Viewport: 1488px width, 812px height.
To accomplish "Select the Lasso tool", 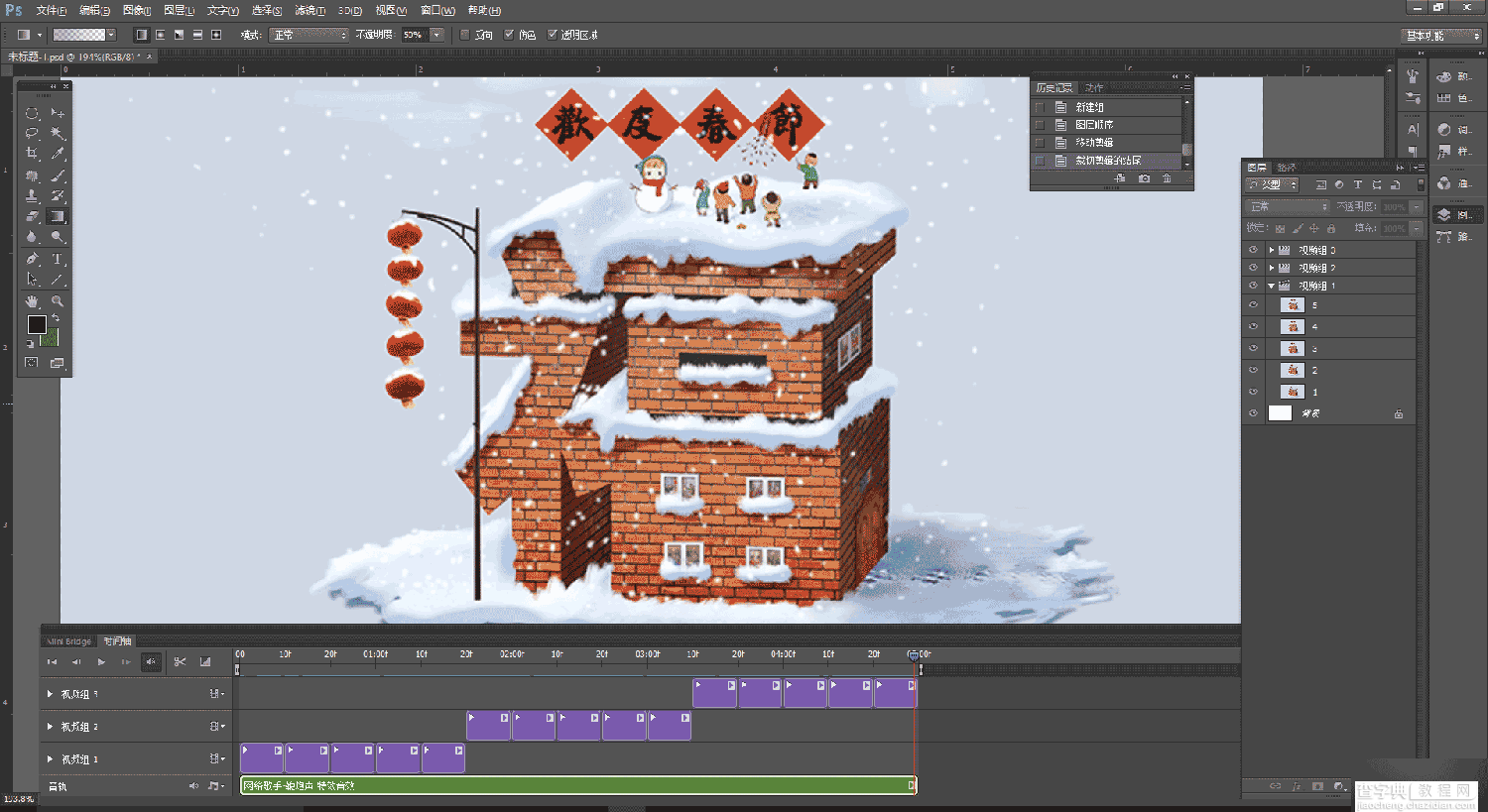I will coord(32,133).
